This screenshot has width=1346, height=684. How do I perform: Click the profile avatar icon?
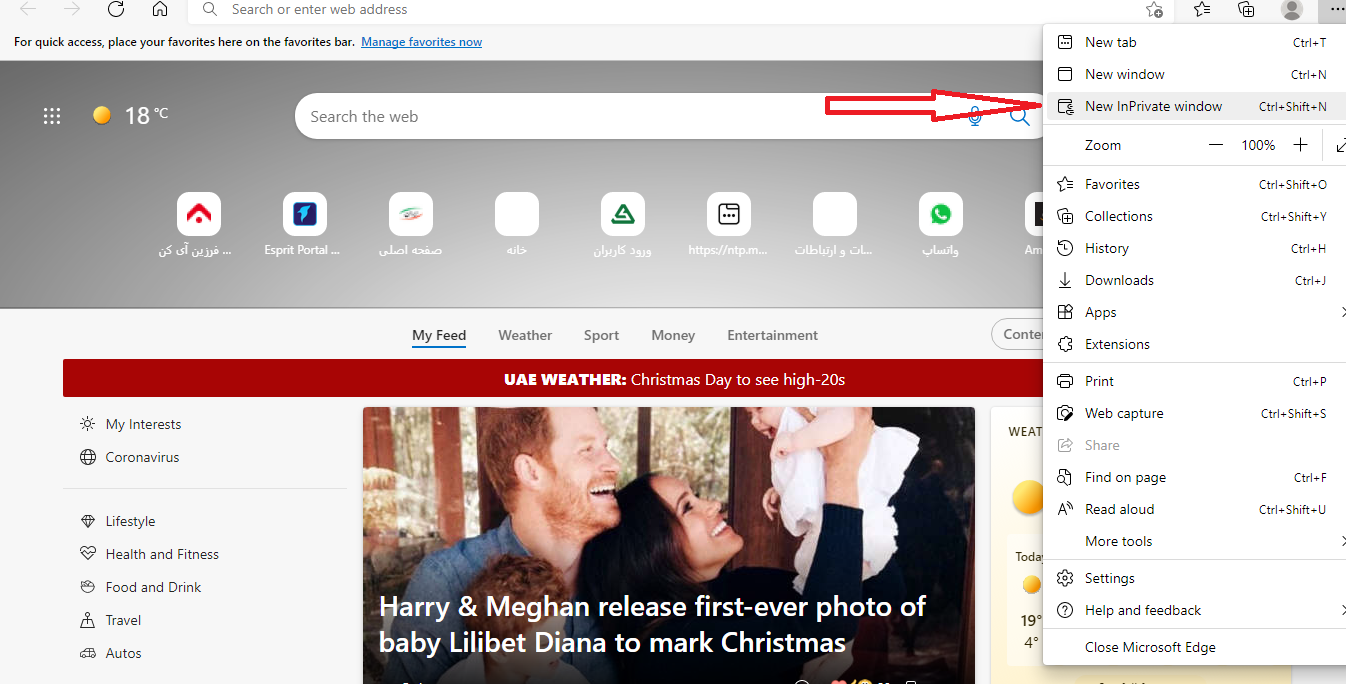pos(1292,10)
